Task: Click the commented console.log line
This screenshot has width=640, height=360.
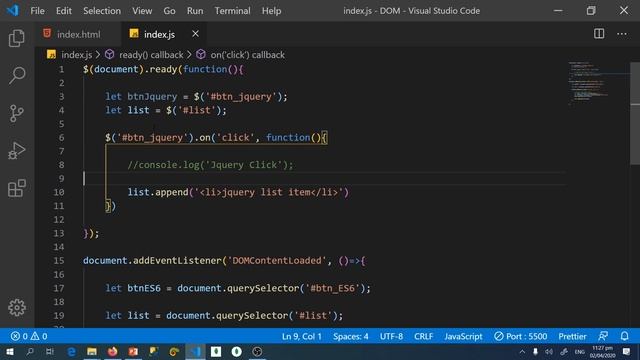Action: [x=210, y=164]
